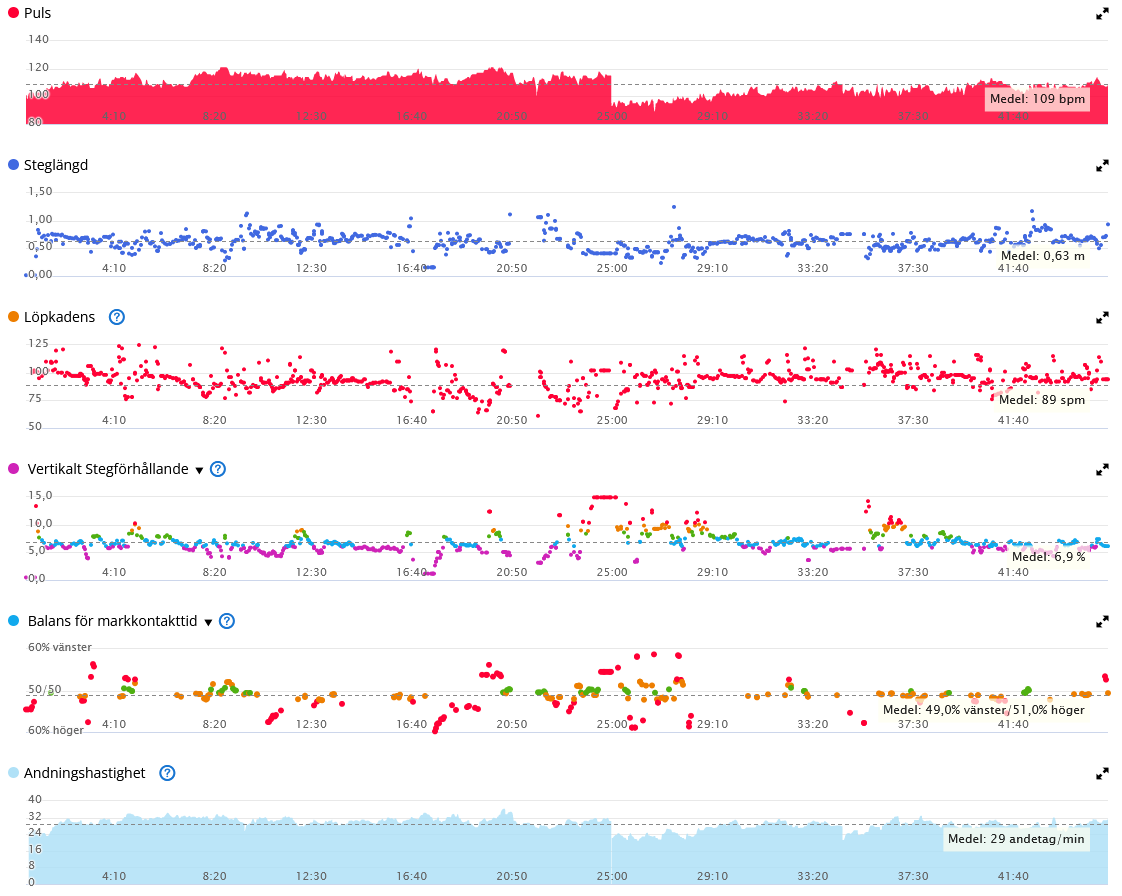
Task: Click the '60% höger' axis label
Action: (56, 730)
